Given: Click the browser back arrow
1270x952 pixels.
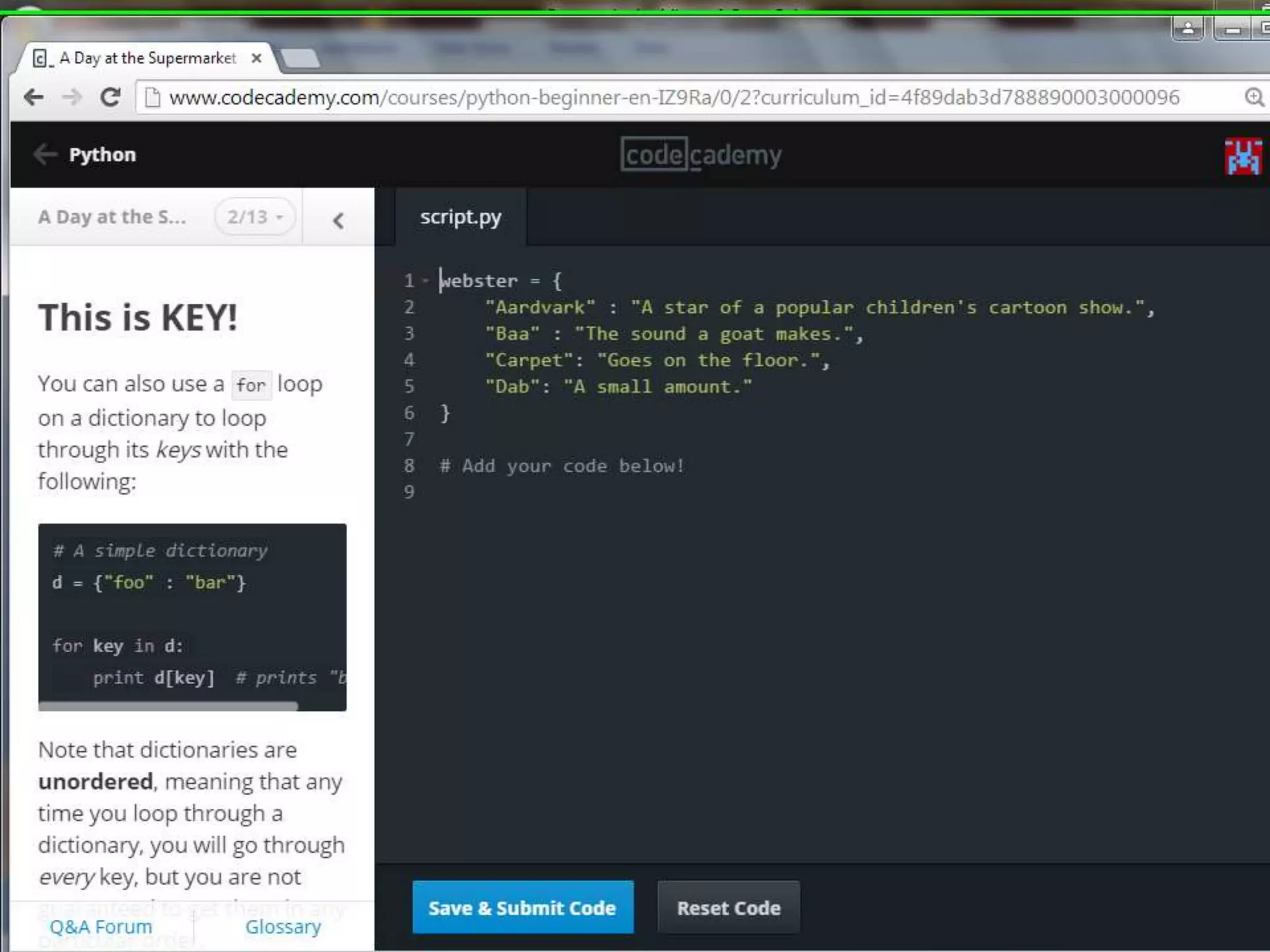Looking at the screenshot, I should coord(34,97).
